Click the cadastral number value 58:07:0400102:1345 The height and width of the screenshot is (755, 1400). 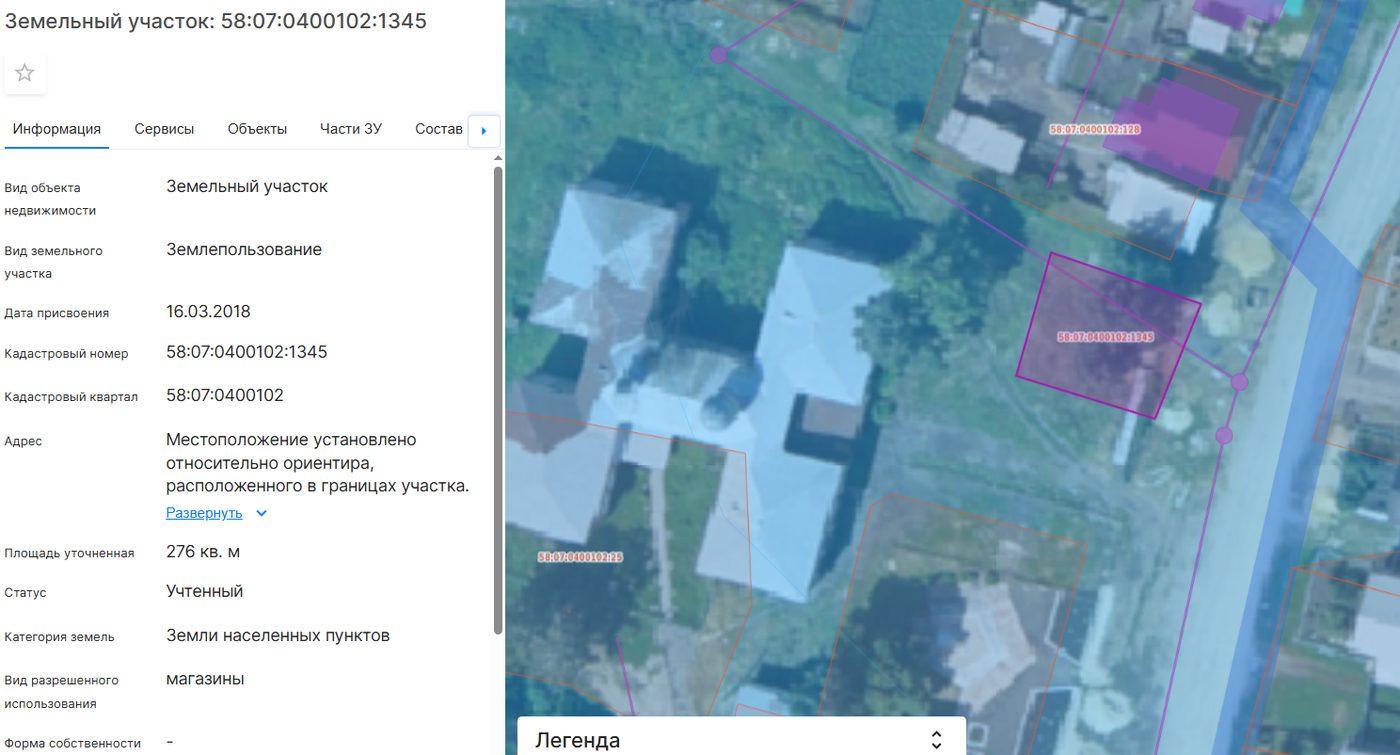(247, 352)
